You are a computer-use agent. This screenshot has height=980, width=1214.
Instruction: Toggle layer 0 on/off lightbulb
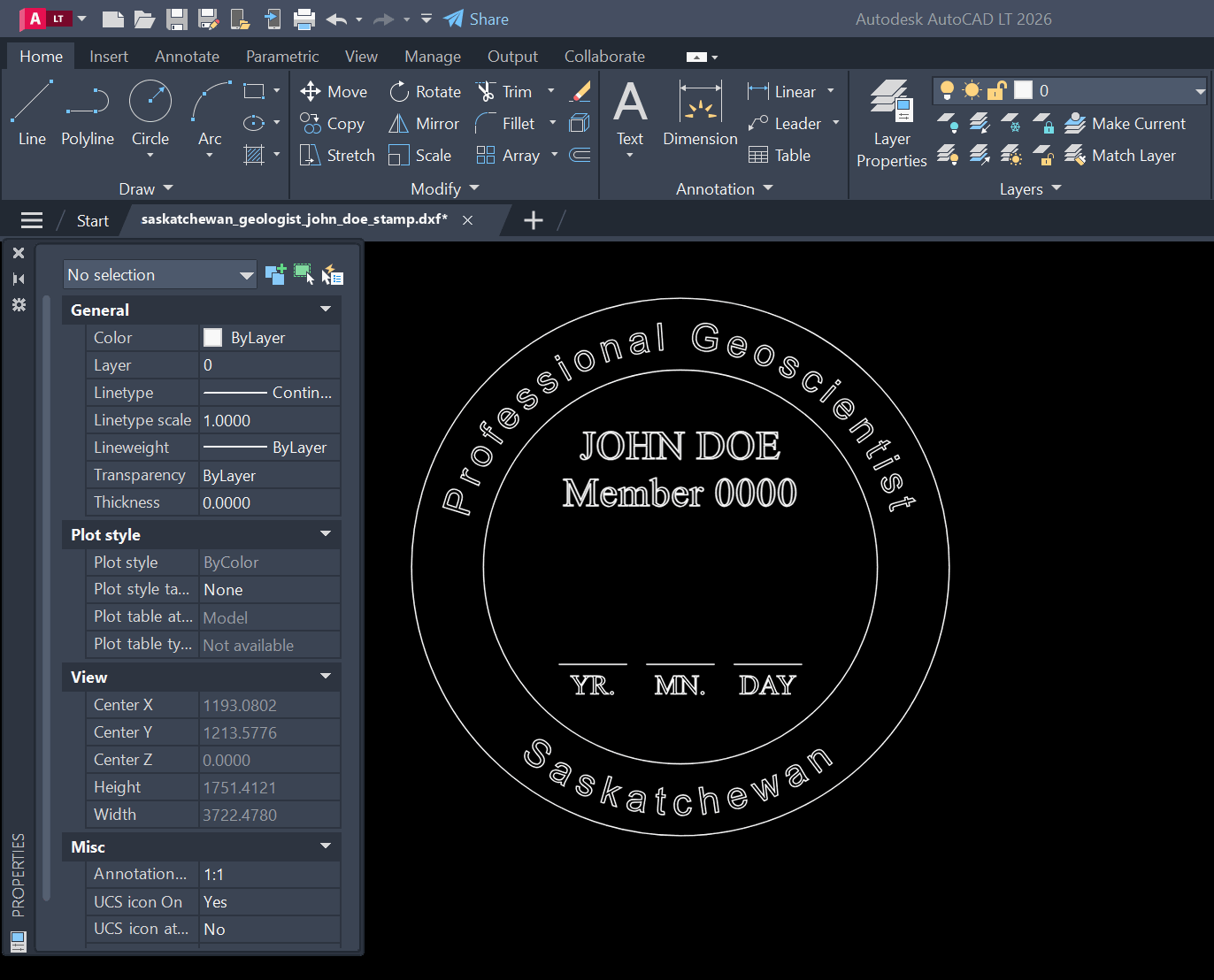[x=947, y=90]
